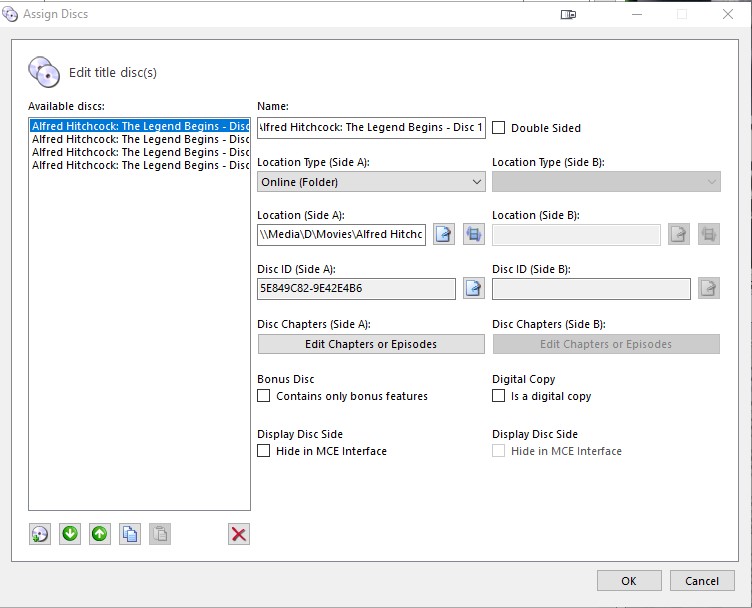Move selected disc down with green arrow

(70, 534)
